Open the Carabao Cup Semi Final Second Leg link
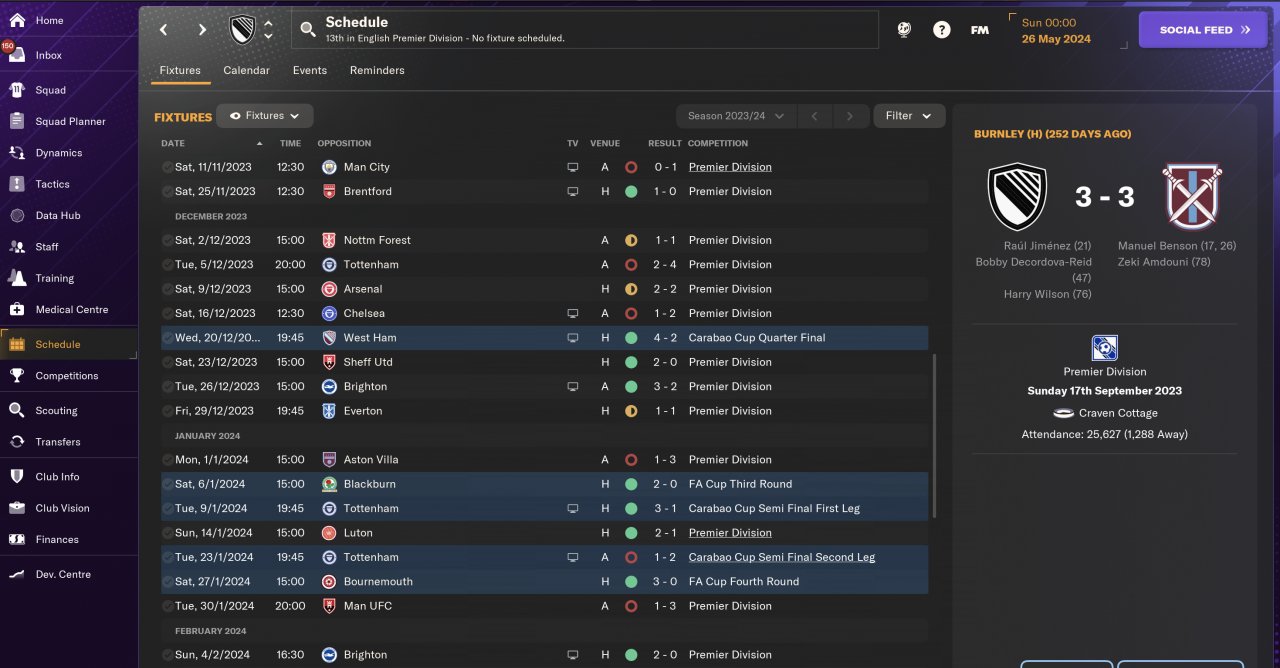 point(781,557)
